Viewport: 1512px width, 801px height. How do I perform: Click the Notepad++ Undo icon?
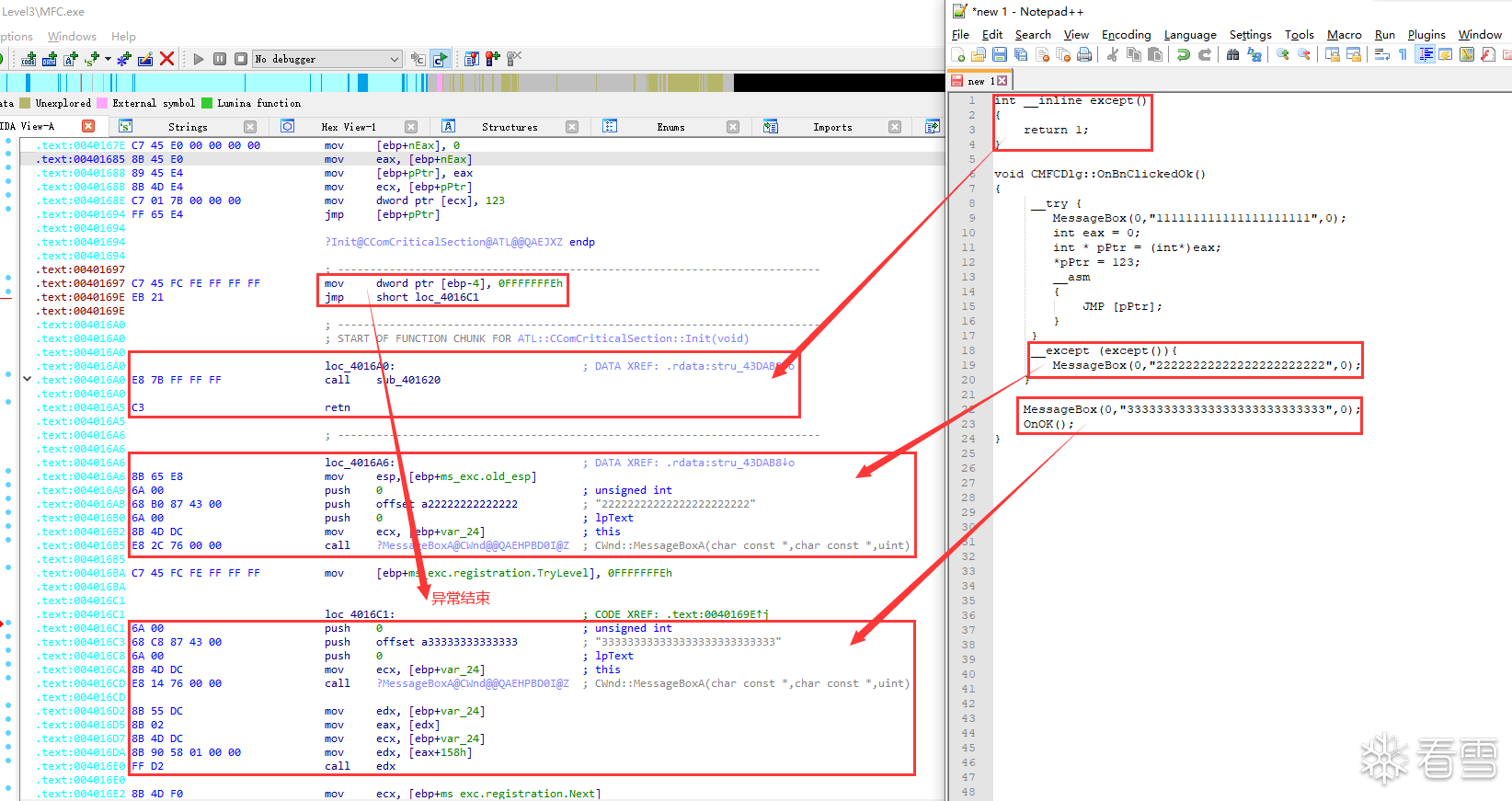(x=1184, y=54)
